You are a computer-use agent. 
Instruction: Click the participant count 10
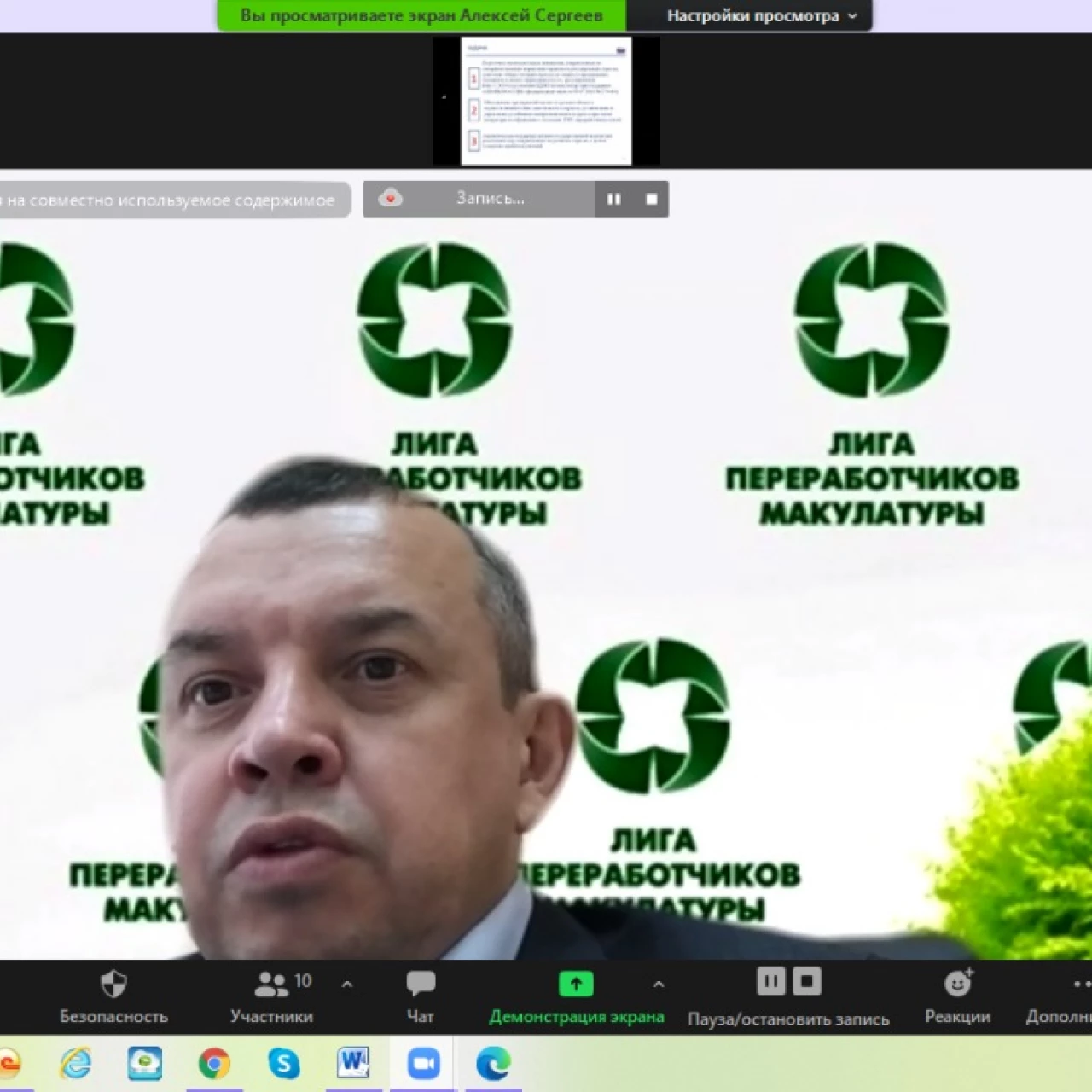(303, 981)
